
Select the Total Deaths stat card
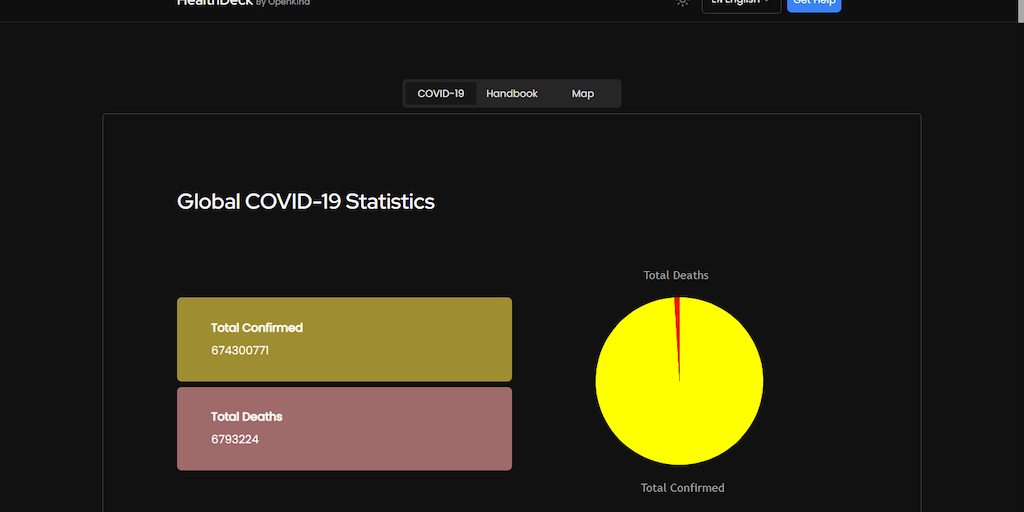pyautogui.click(x=344, y=428)
